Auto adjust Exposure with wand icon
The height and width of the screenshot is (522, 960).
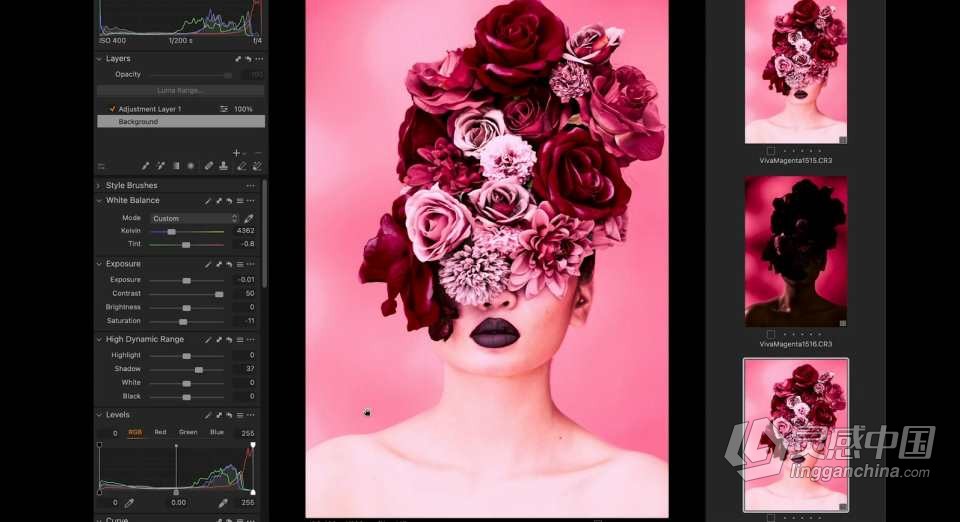(208, 264)
